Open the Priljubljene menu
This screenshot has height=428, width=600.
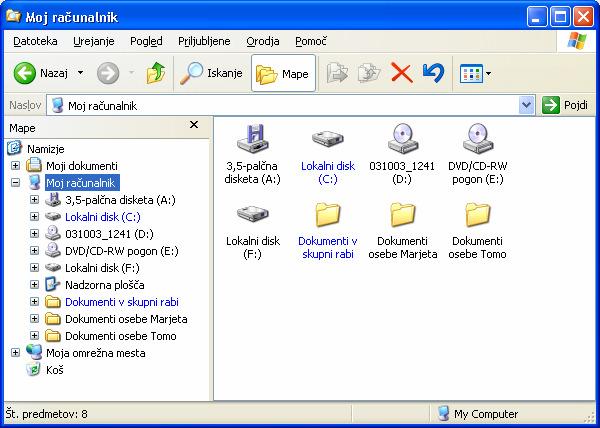204,41
